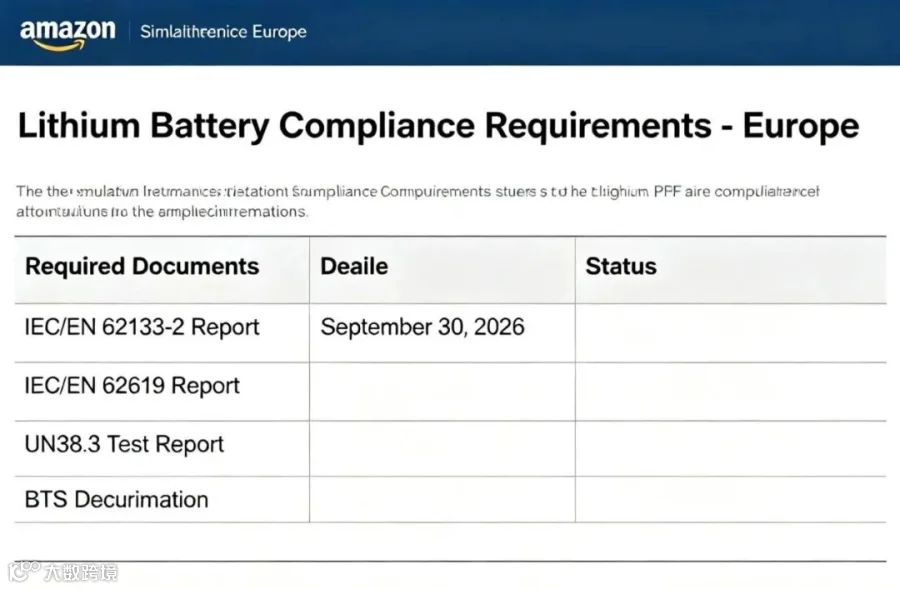900x589 pixels.
Task: Click the empty status cell for IEC/EN 62133-2
Action: point(731,333)
